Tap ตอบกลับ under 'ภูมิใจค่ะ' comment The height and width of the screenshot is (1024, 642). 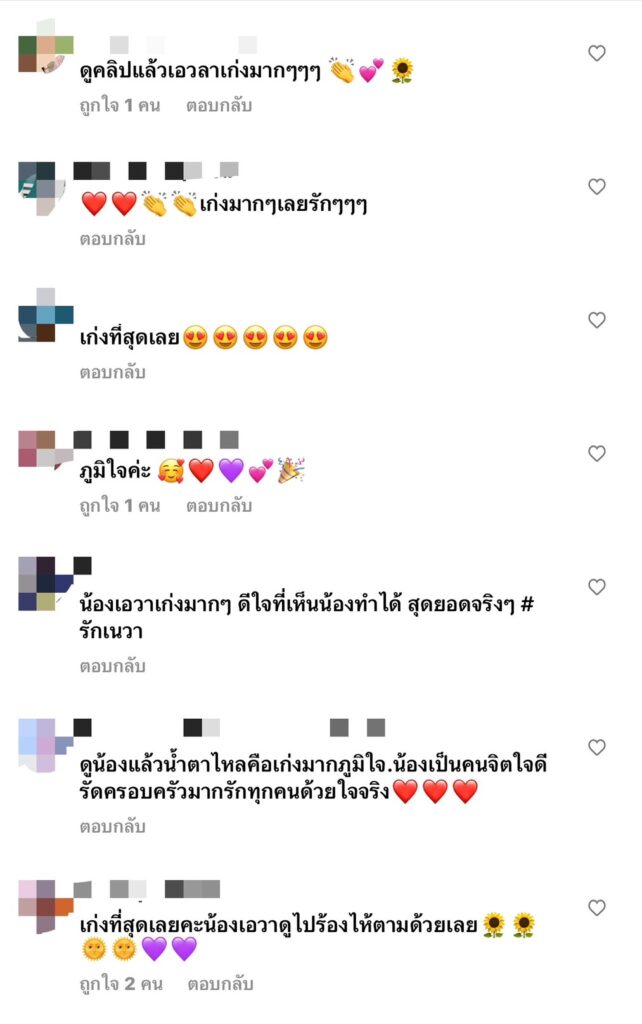[219, 505]
